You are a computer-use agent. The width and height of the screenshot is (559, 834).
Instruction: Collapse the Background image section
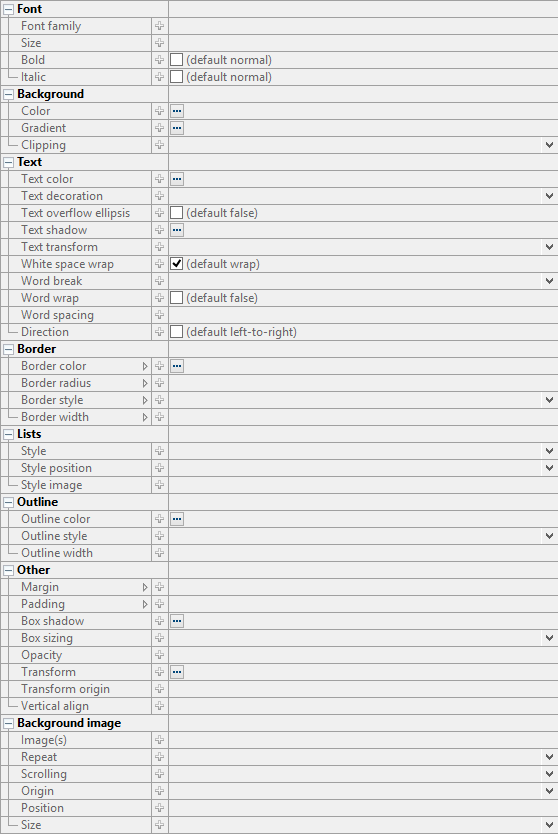tap(9, 723)
